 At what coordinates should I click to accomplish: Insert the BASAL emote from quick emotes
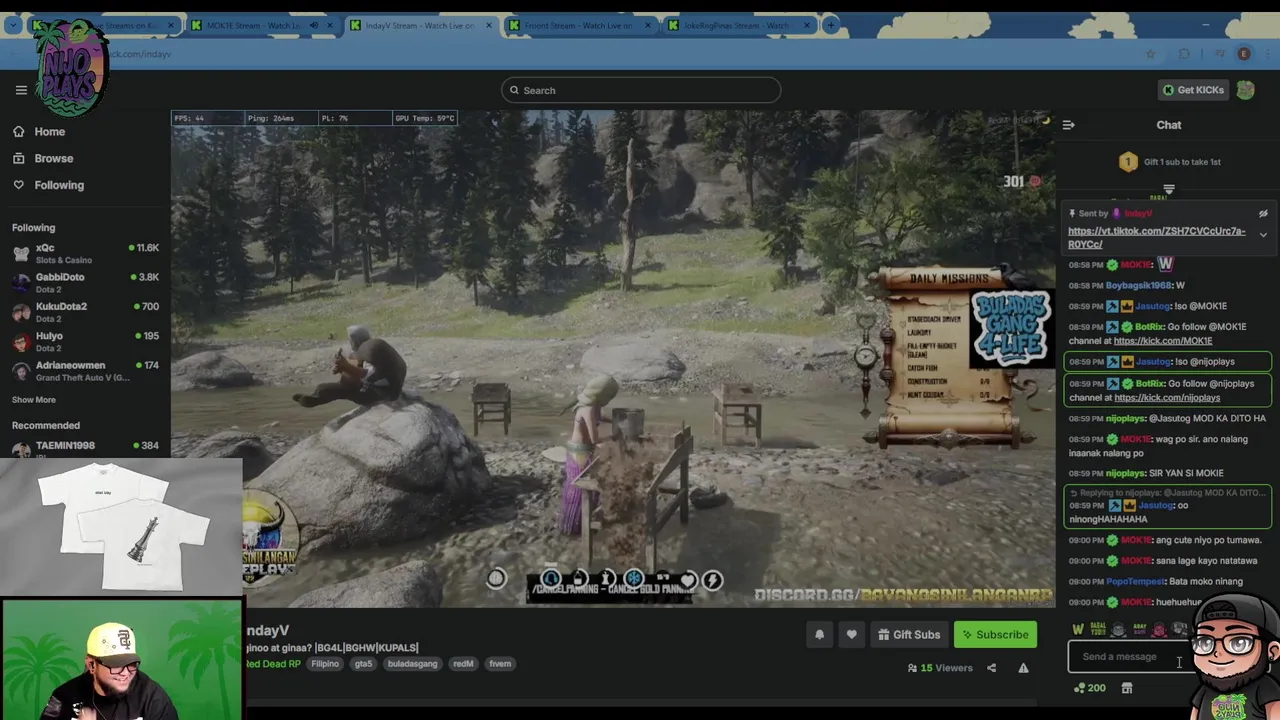coord(1098,629)
